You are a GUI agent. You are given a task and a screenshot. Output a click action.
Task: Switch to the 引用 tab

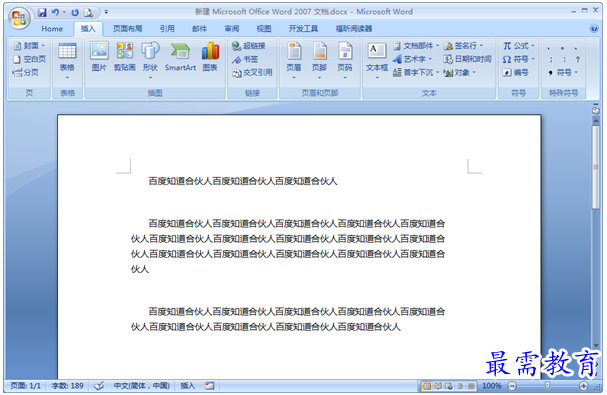[x=167, y=29]
